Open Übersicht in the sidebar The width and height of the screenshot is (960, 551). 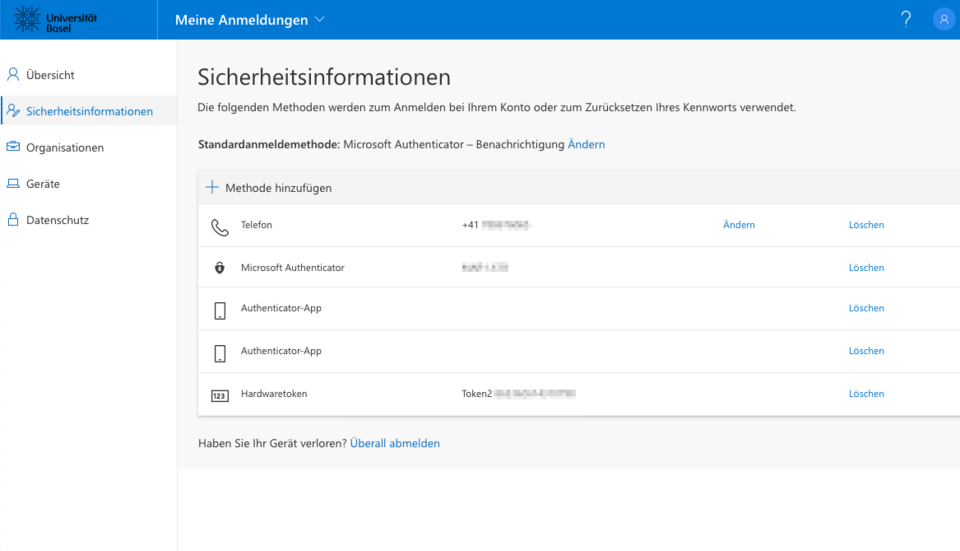(50, 75)
